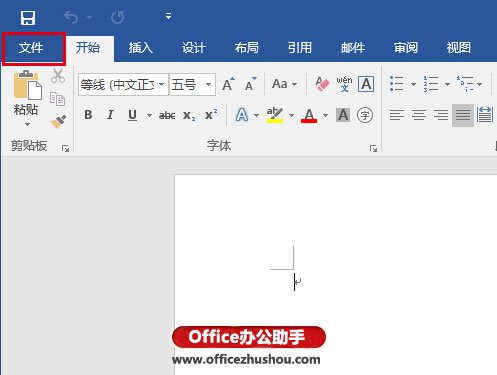The width and height of the screenshot is (497, 375).
Task: Click the Enclosed Character 字 icon
Action: click(365, 115)
